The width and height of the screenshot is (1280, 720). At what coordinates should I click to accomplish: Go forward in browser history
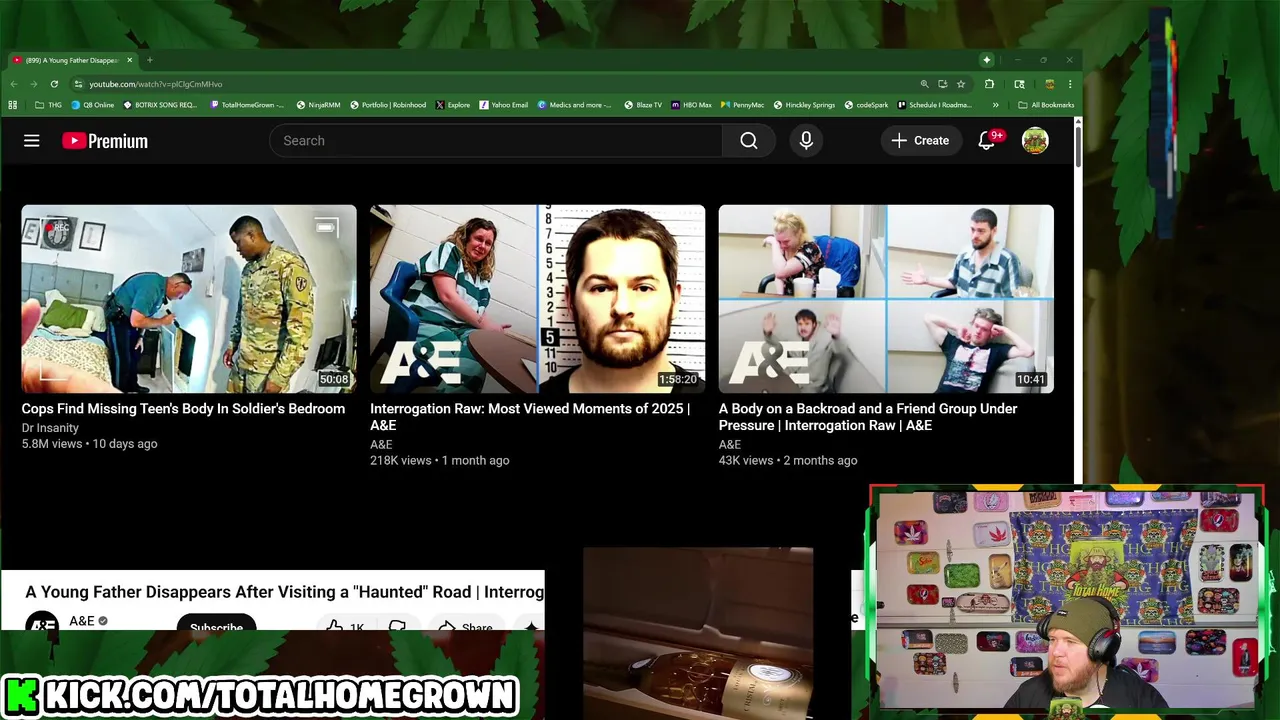click(x=33, y=84)
